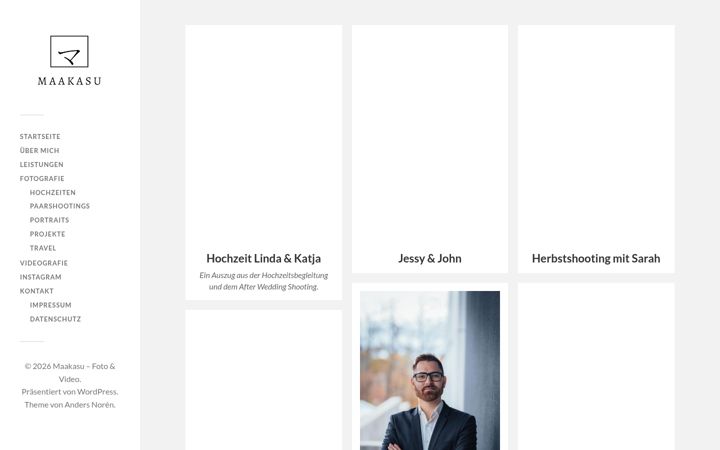Open the Startseite menu item
720x450 pixels.
pyautogui.click(x=40, y=136)
